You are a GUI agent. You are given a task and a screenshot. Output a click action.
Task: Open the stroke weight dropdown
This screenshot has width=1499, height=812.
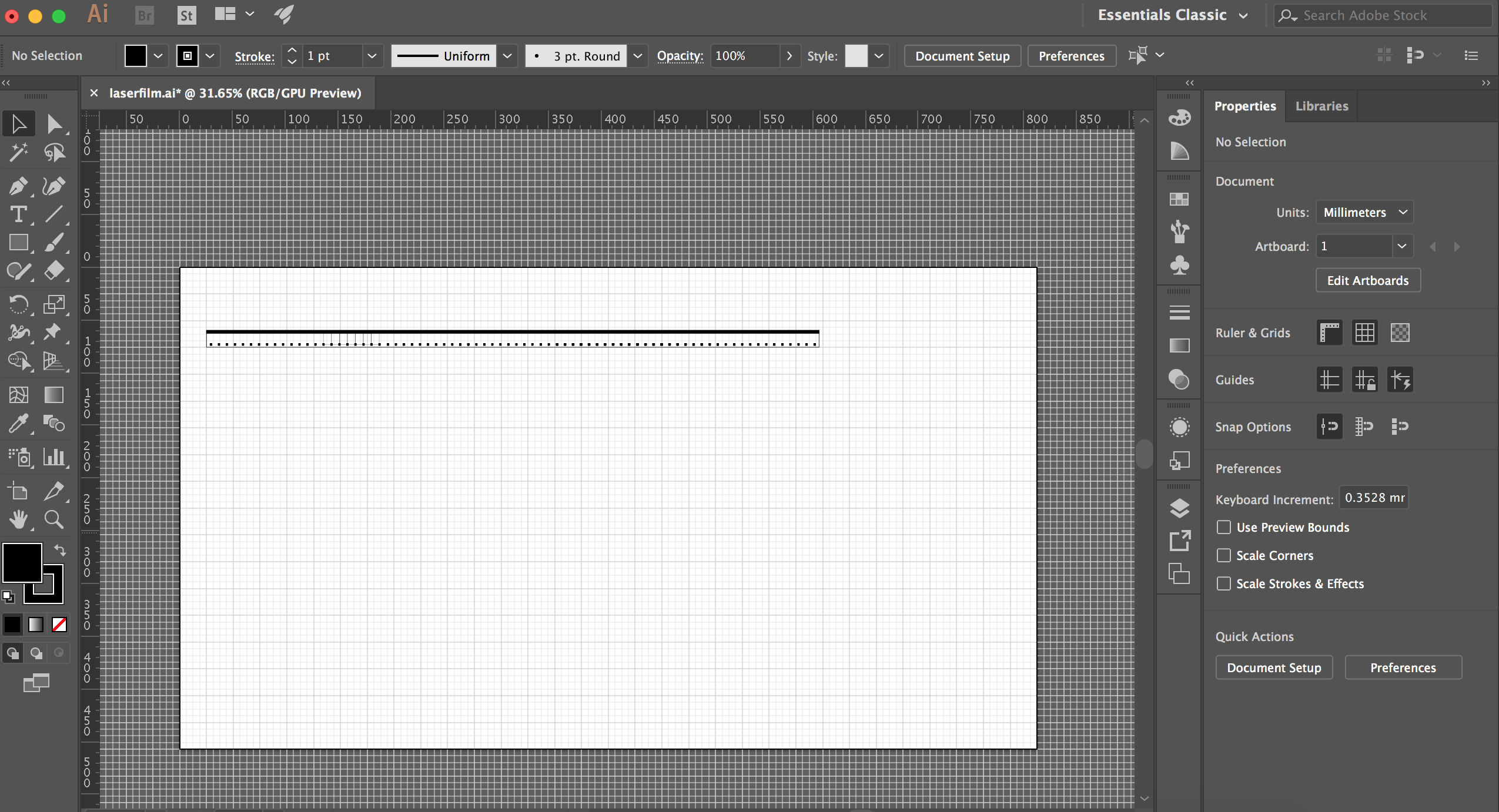pyautogui.click(x=371, y=55)
